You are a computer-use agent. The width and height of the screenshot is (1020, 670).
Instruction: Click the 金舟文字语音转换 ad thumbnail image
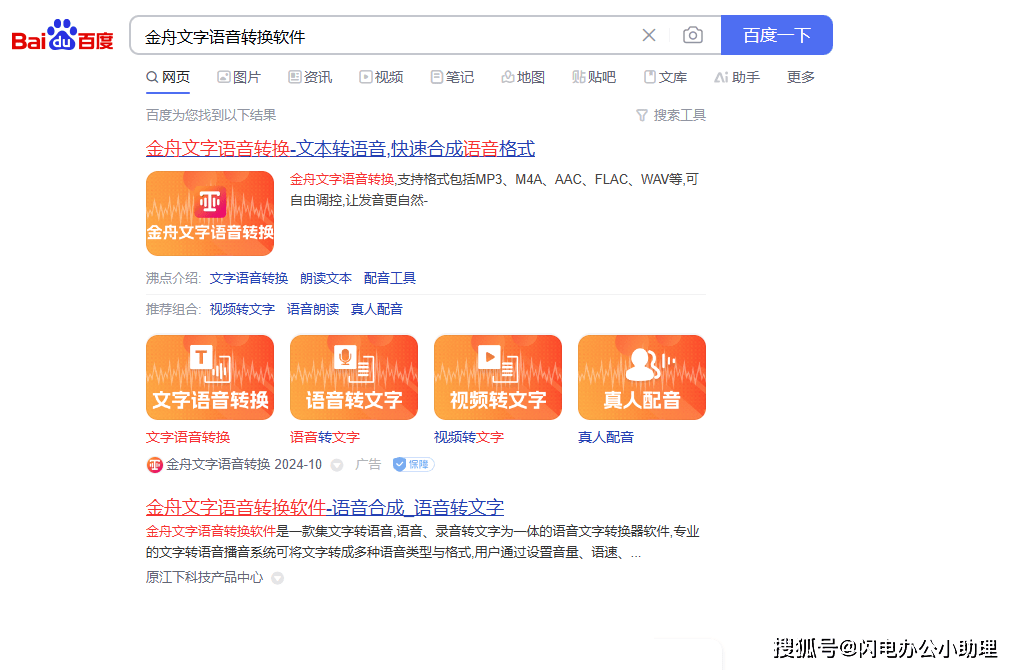point(209,213)
